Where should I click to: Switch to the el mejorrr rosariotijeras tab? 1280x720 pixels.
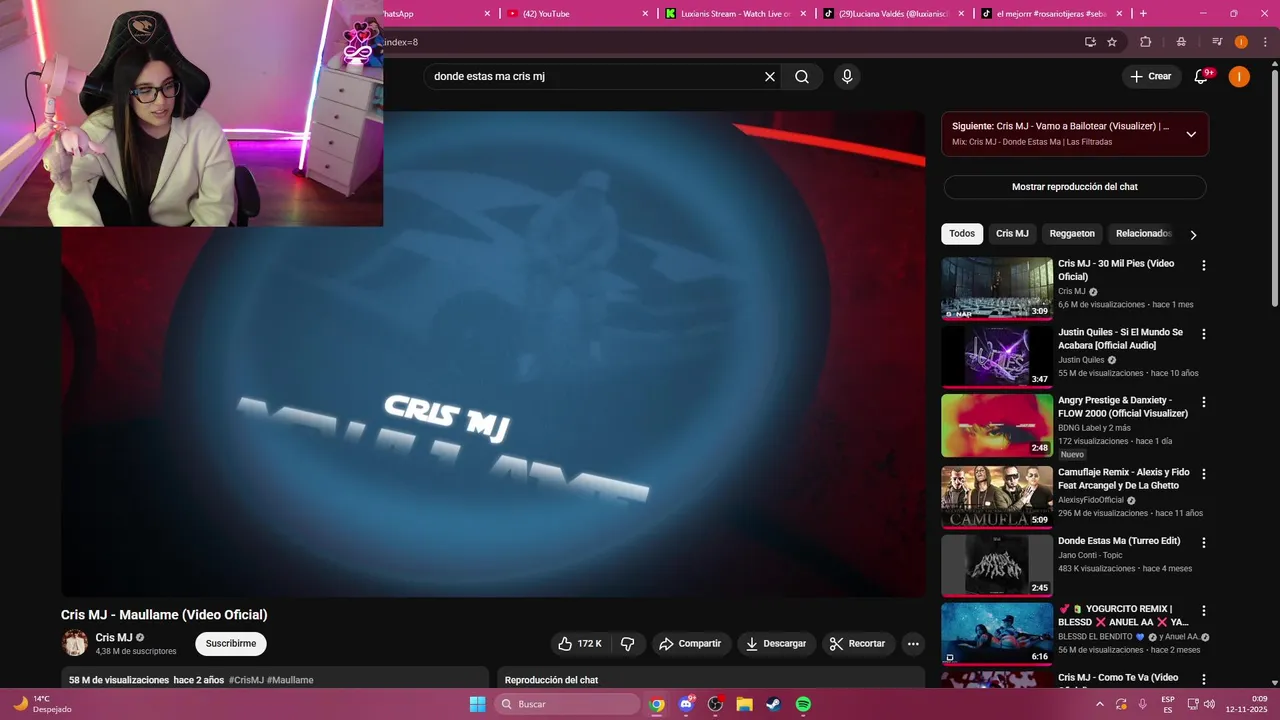[x=1051, y=13]
